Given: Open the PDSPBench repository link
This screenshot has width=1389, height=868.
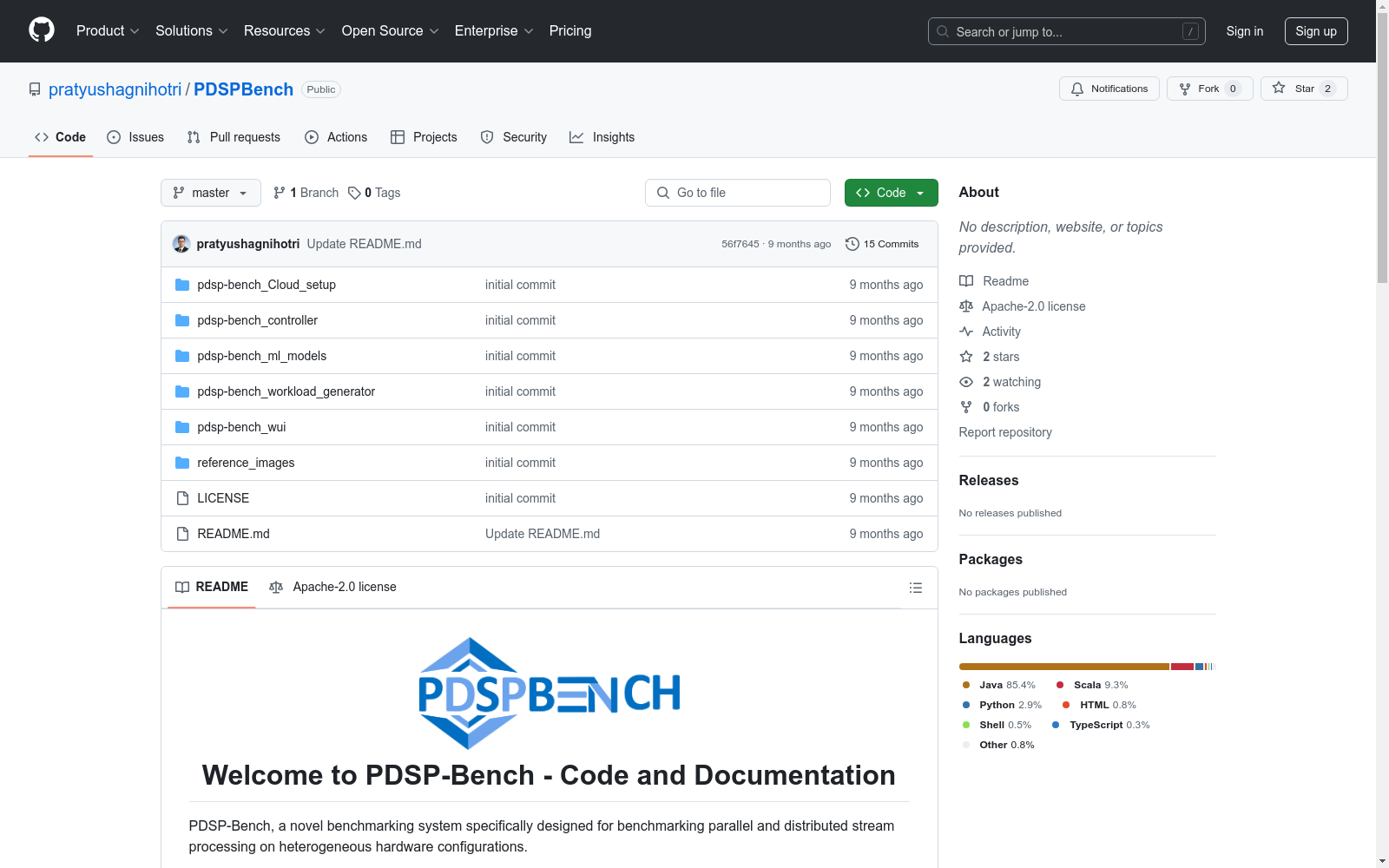Looking at the screenshot, I should click(244, 89).
